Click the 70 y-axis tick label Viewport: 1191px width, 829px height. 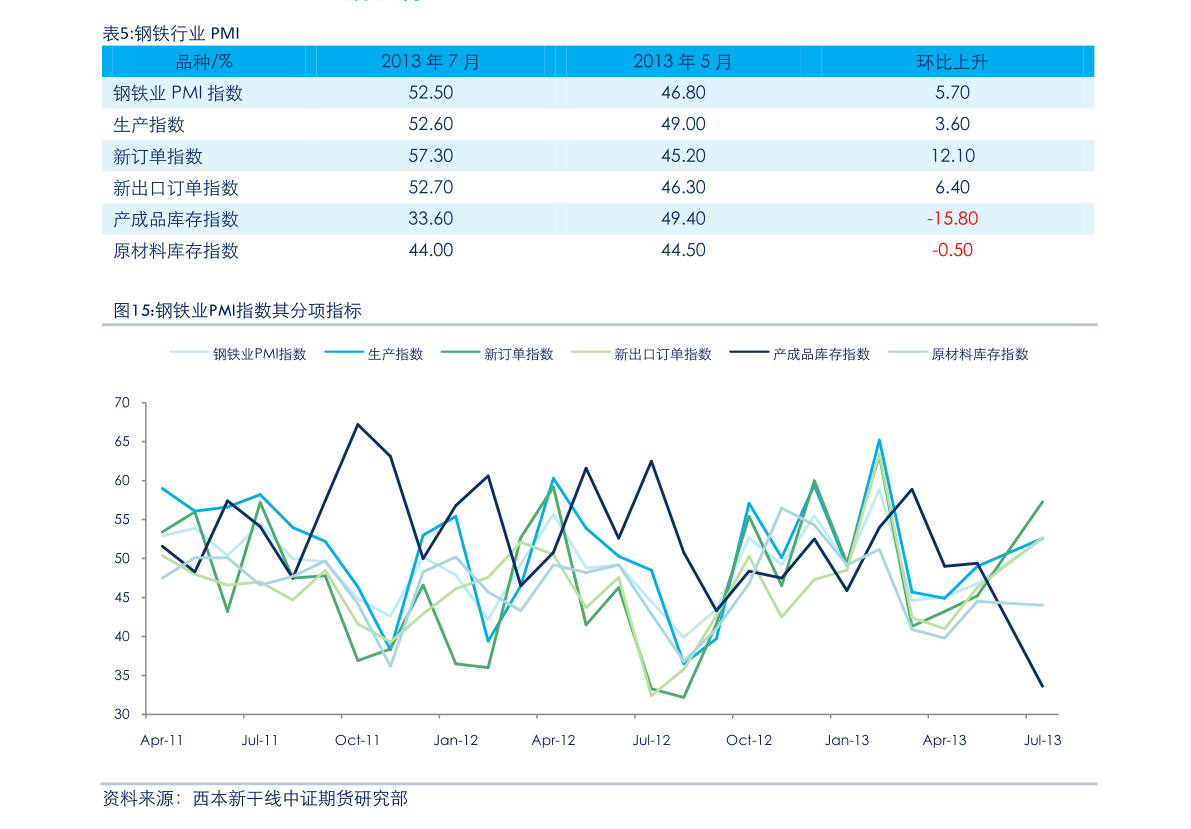pos(122,403)
